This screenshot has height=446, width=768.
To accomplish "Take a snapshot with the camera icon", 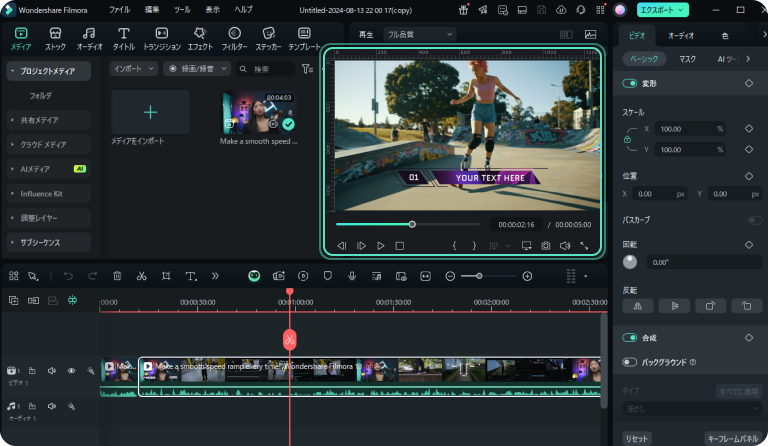I will point(546,246).
